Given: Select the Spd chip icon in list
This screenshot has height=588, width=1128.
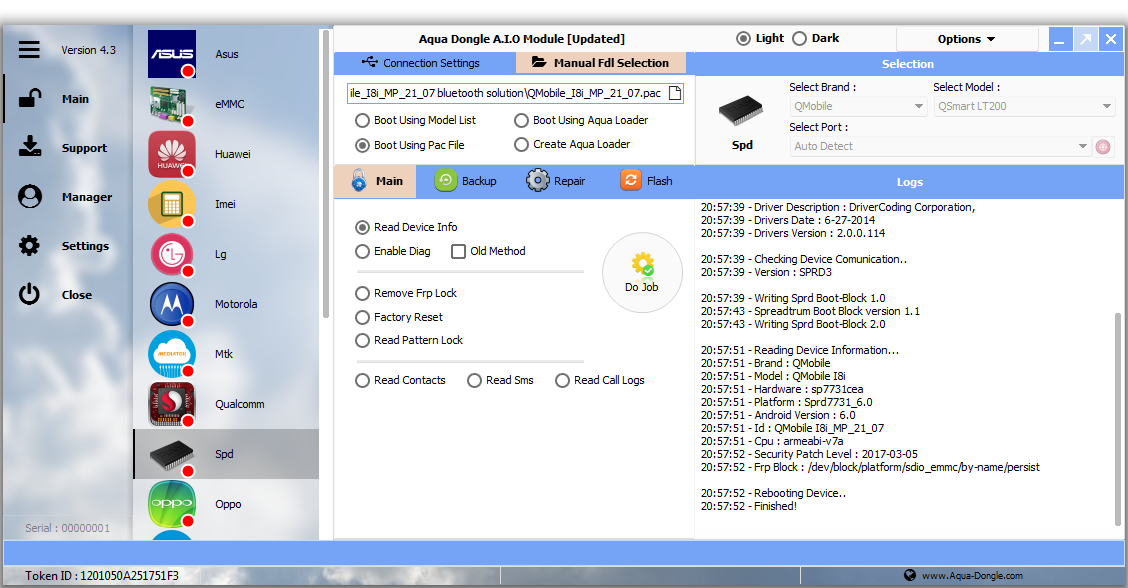Looking at the screenshot, I should click(172, 455).
